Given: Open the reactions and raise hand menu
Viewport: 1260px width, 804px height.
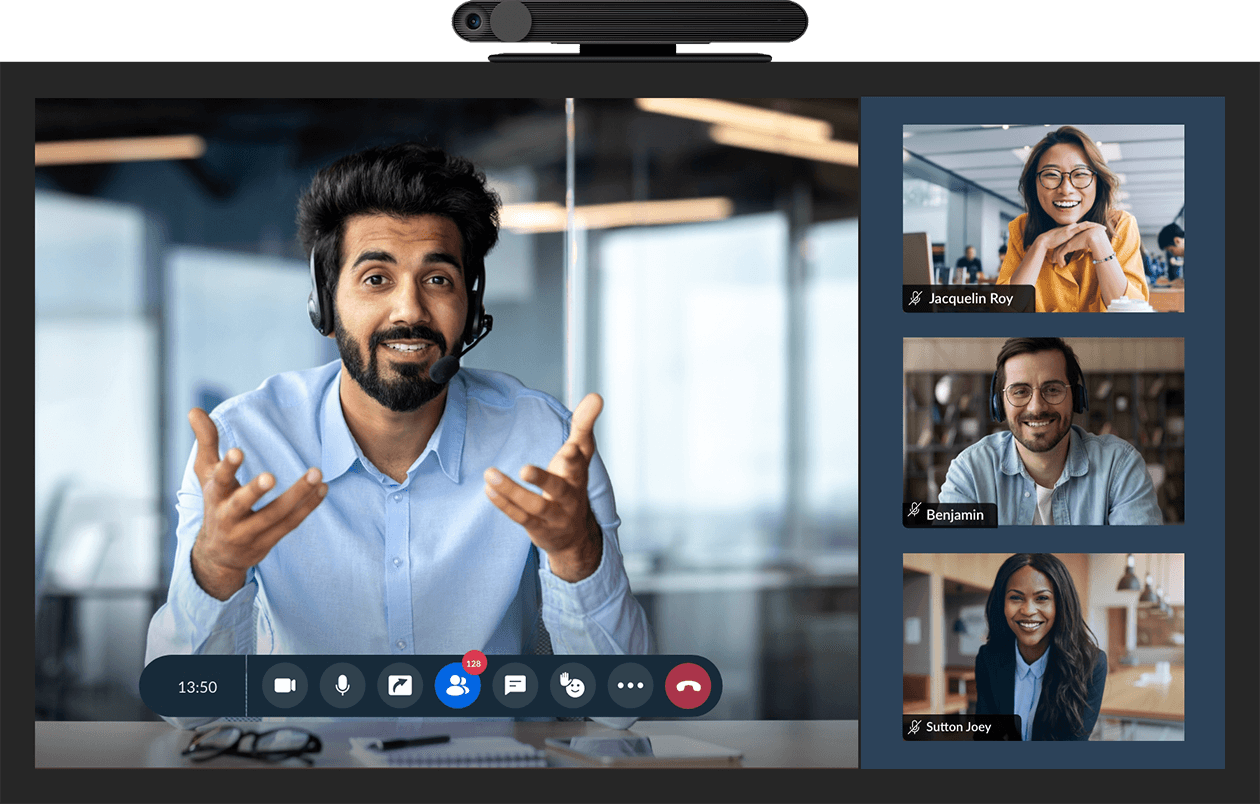Looking at the screenshot, I should 572,685.
